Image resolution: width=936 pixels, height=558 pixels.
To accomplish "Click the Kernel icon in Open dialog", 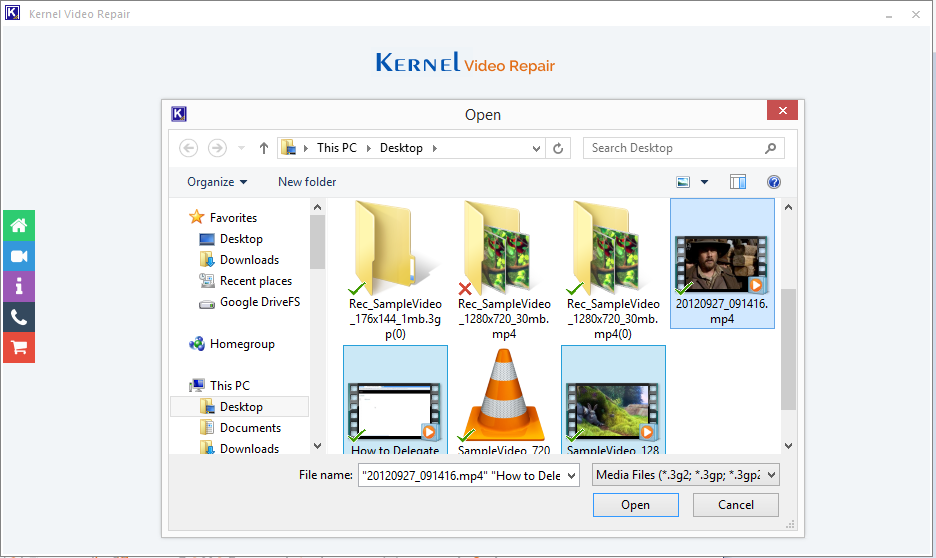I will [179, 114].
